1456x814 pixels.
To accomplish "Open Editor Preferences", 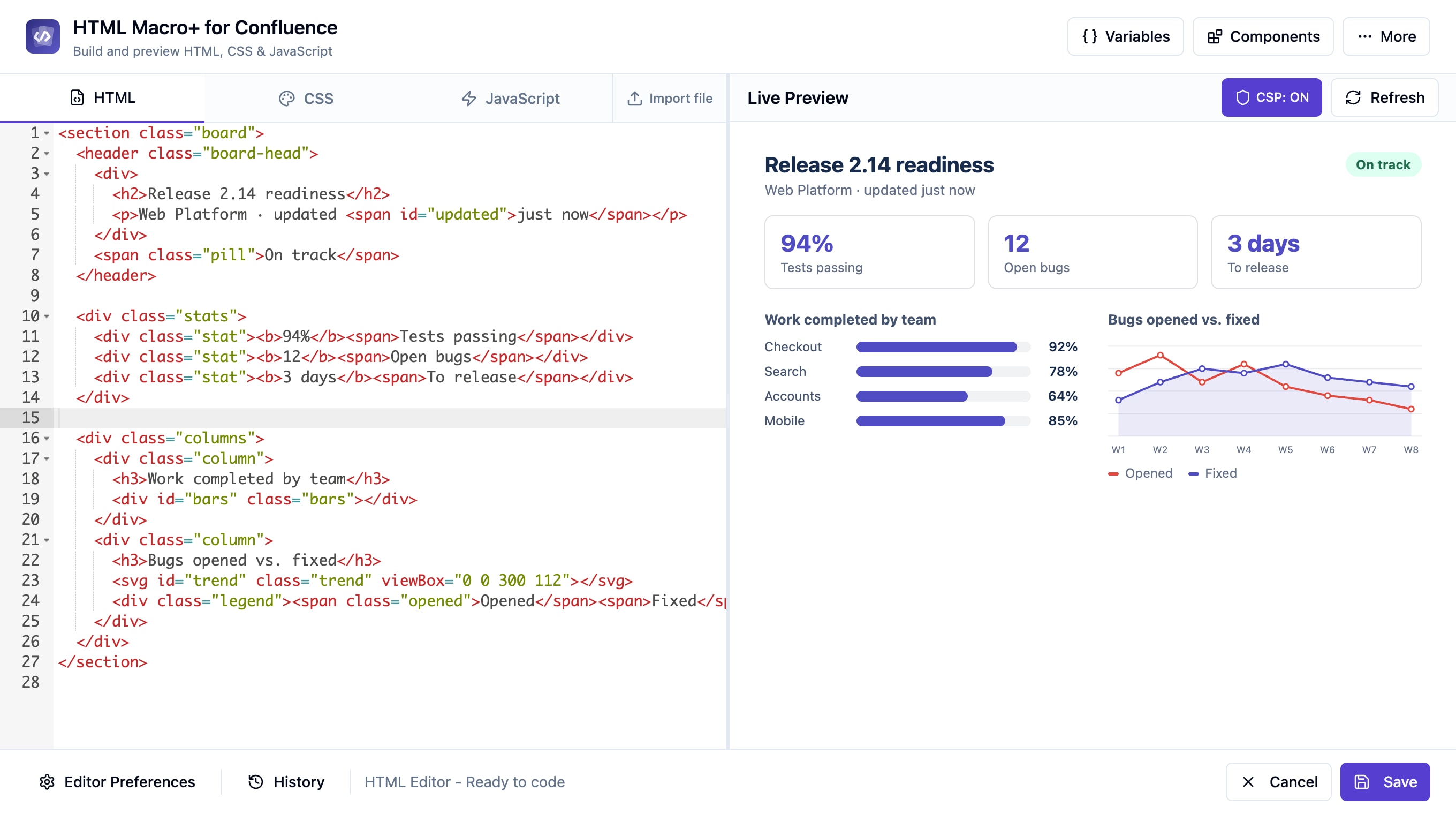I will click(x=117, y=781).
